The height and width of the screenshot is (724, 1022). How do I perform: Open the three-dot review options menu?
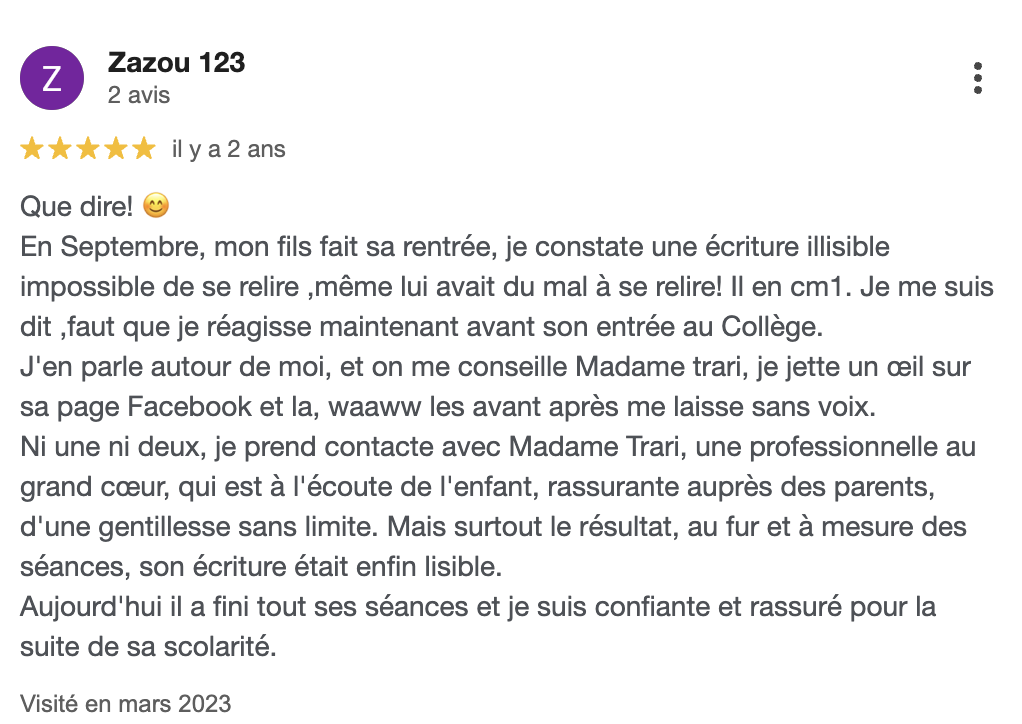pyautogui.click(x=977, y=78)
